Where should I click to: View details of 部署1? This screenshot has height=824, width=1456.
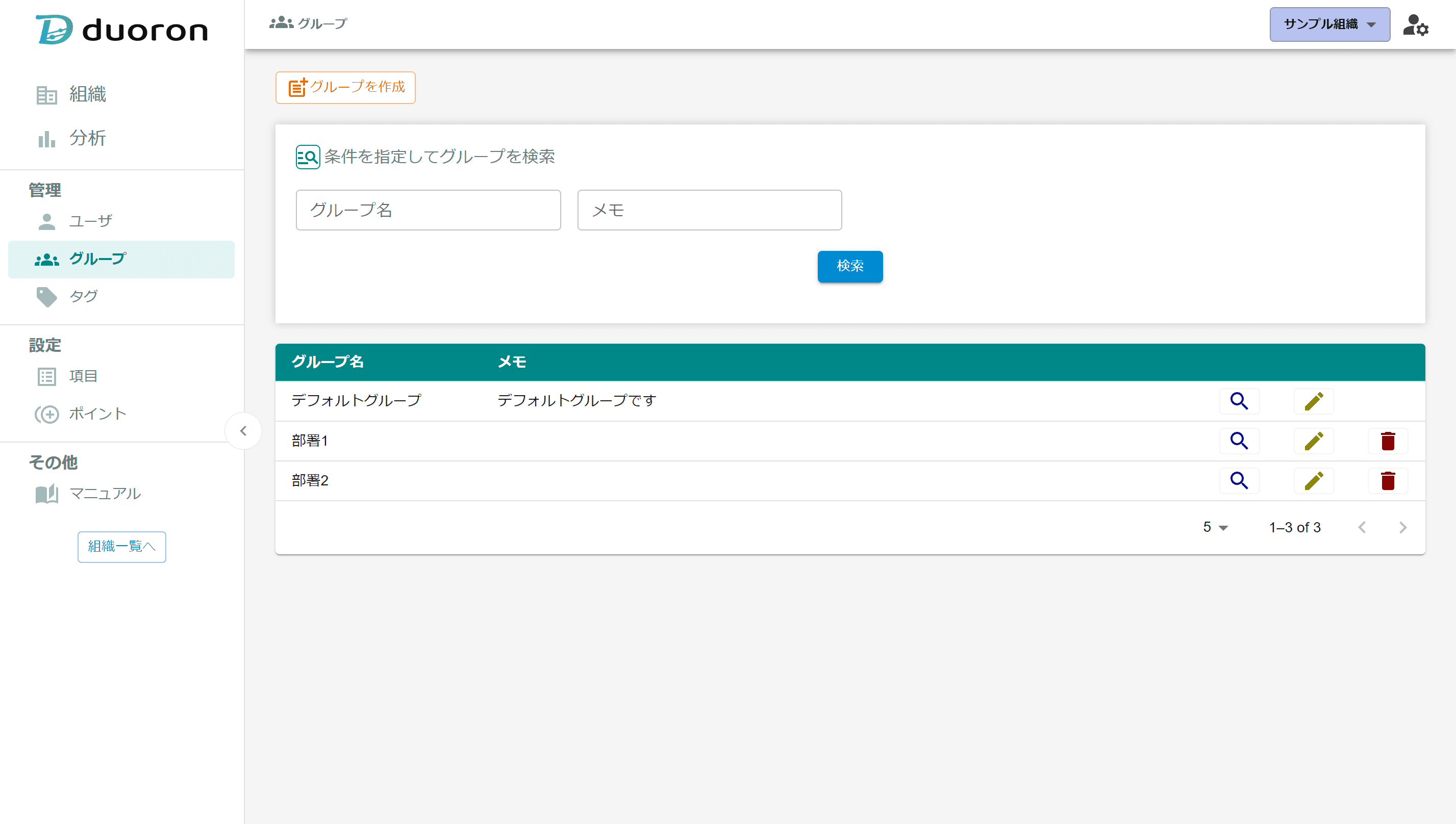click(1239, 441)
